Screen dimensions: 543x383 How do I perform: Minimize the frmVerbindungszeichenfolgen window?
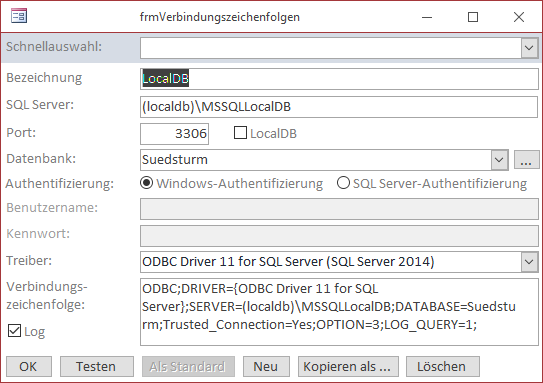tap(427, 17)
